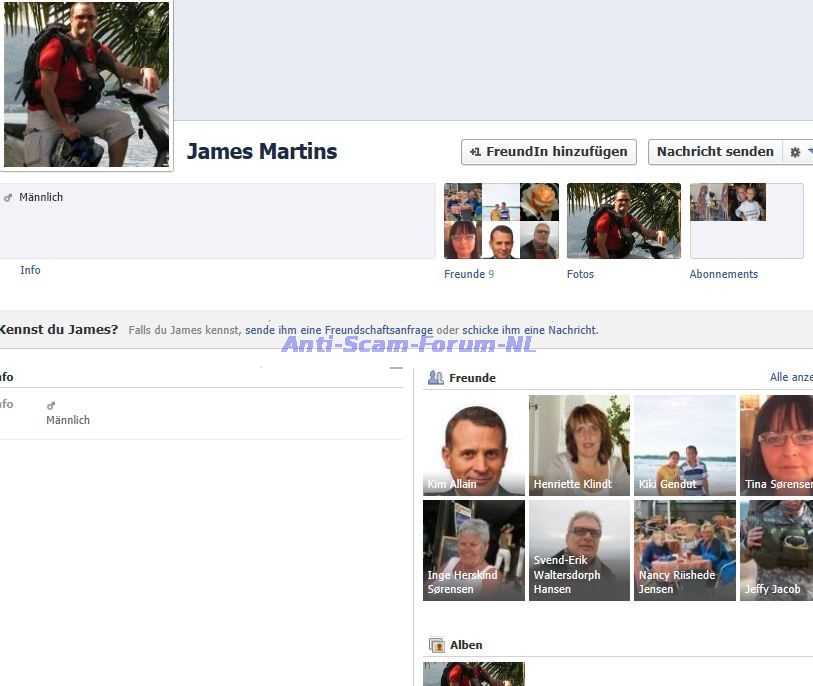The height and width of the screenshot is (686, 813).
Task: Click the Freunde section people icon
Action: (435, 378)
